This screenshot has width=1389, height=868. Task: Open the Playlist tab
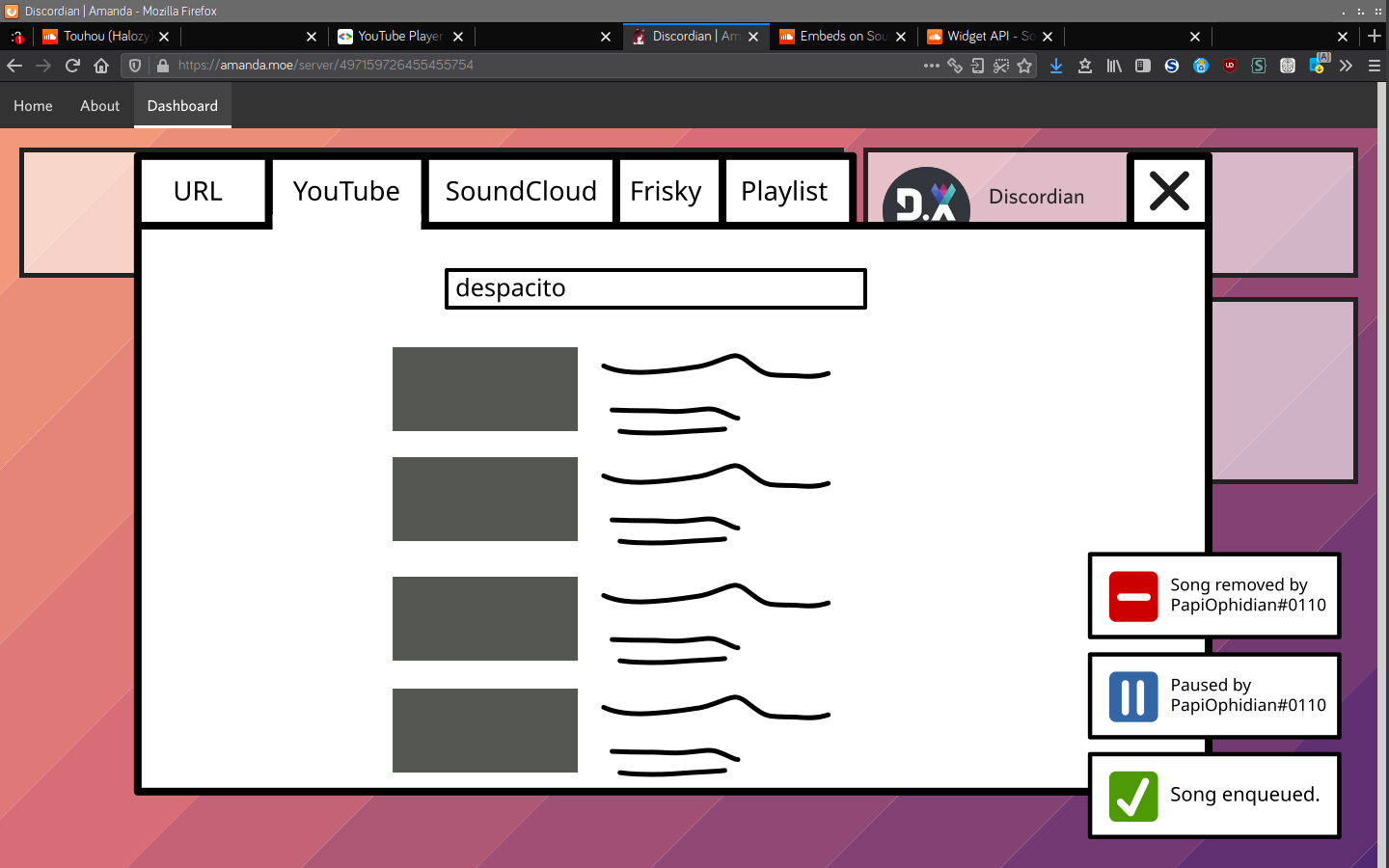(x=784, y=191)
